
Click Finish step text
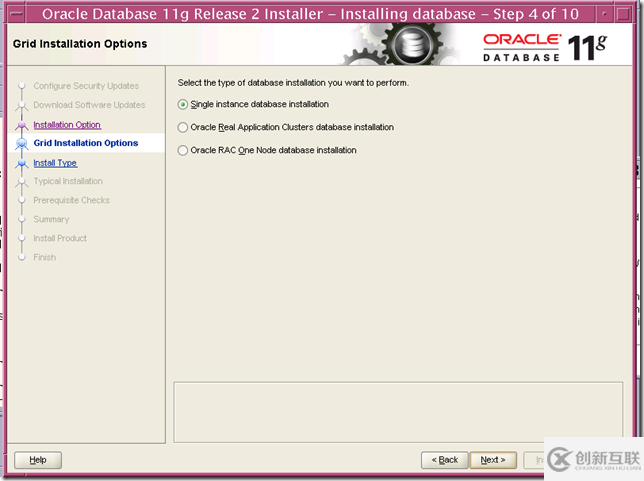[44, 257]
